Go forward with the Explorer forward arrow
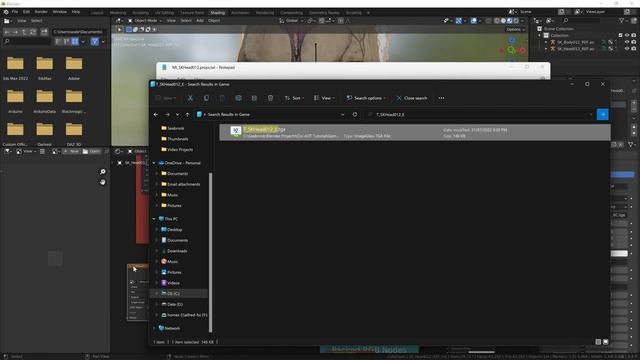 coord(167,115)
